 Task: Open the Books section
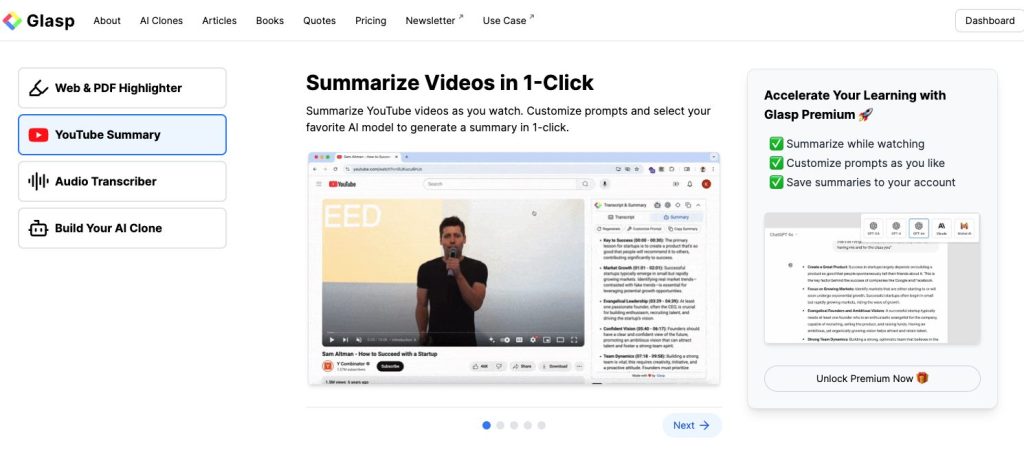click(270, 21)
